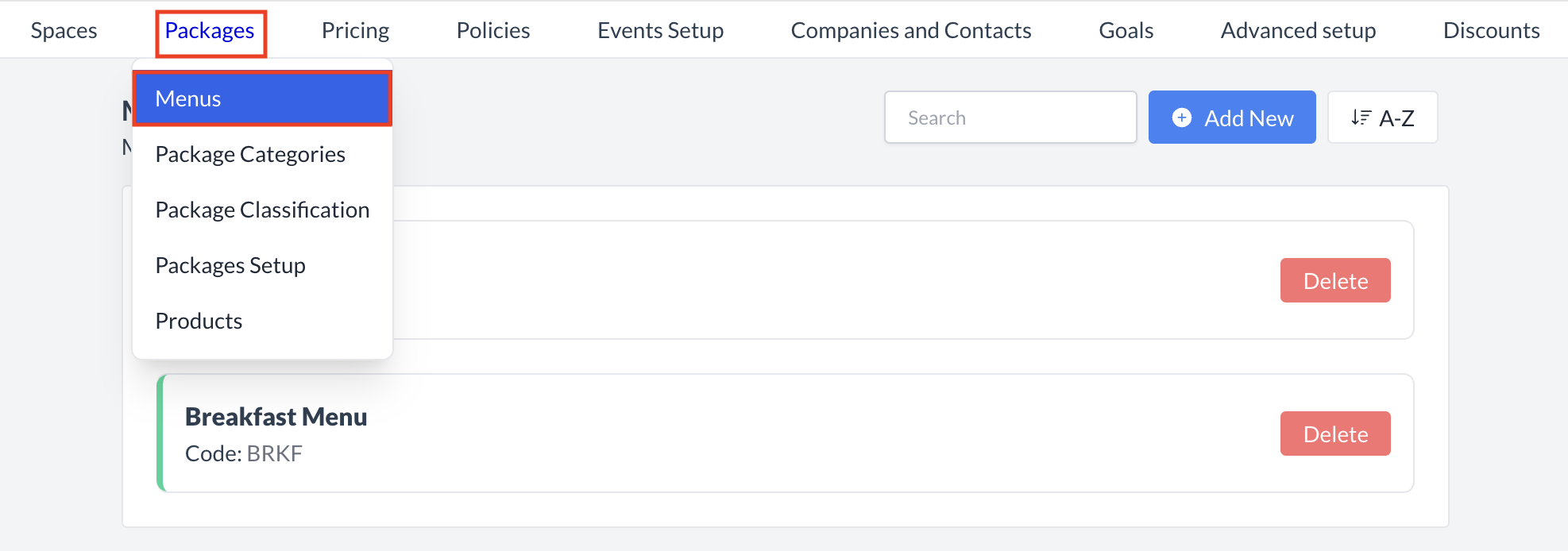Click the plus icon in Add New
Viewport: 1568px width, 551px height.
pos(1182,118)
